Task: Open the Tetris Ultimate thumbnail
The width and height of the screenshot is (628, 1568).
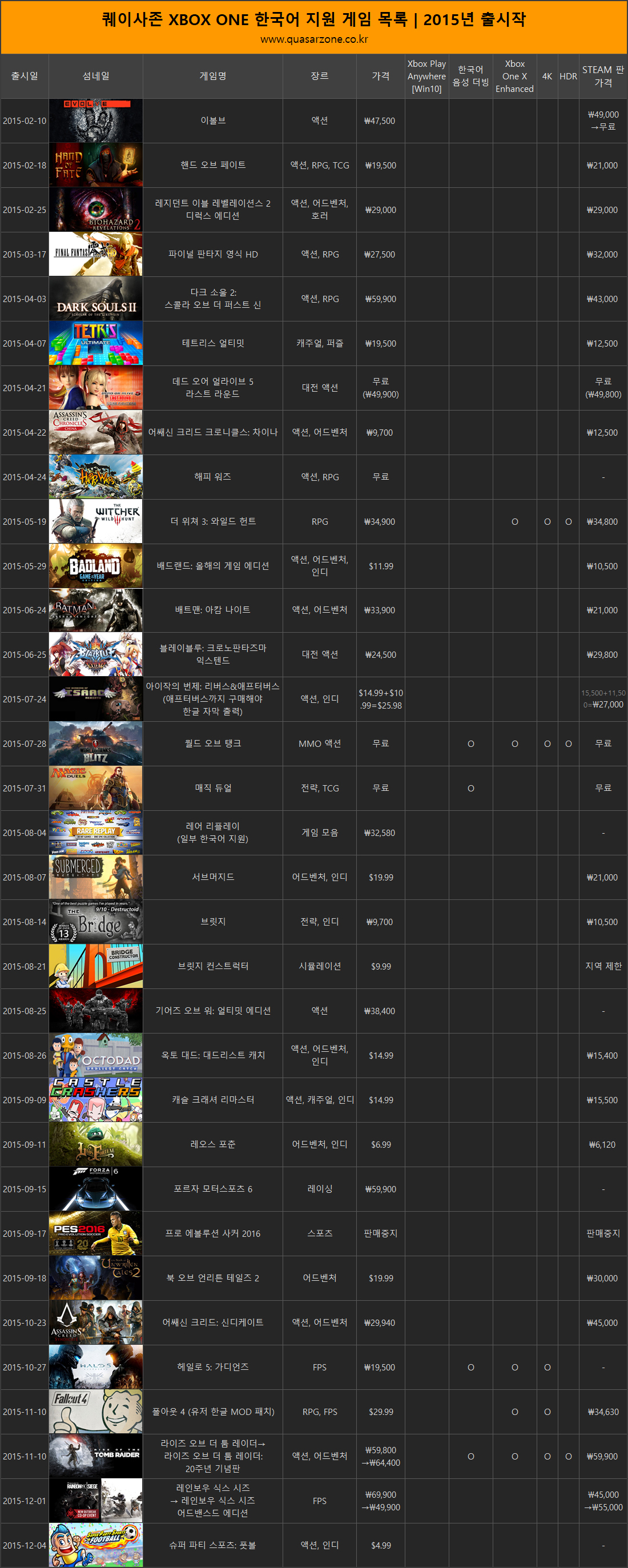Action: [x=96, y=343]
